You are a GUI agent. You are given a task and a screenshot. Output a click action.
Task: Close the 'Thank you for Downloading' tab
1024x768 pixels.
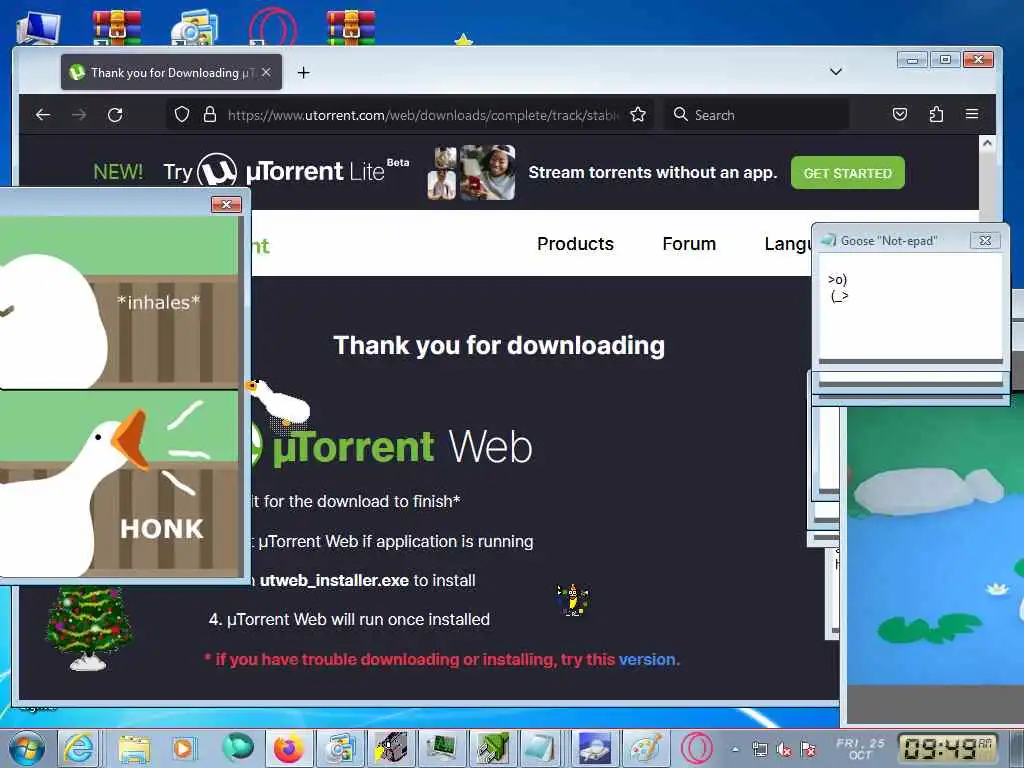pos(266,72)
